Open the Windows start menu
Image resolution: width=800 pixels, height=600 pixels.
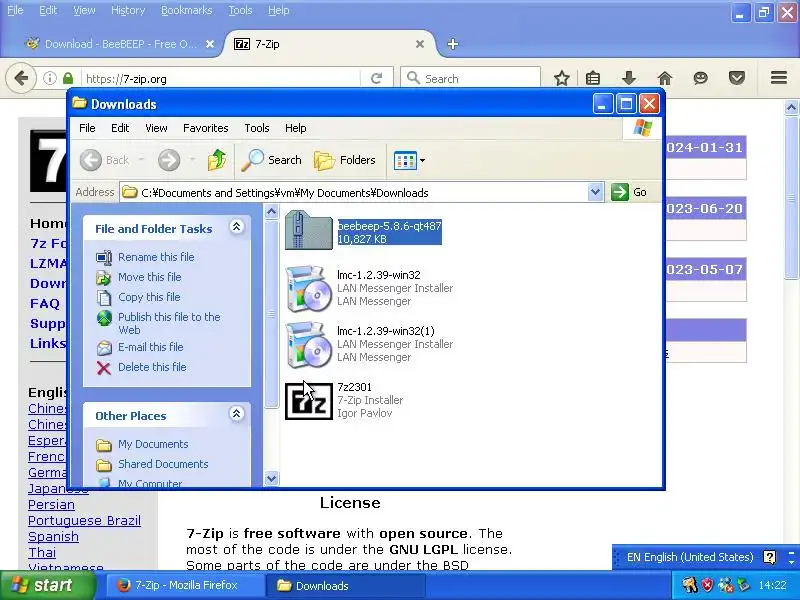point(47,585)
